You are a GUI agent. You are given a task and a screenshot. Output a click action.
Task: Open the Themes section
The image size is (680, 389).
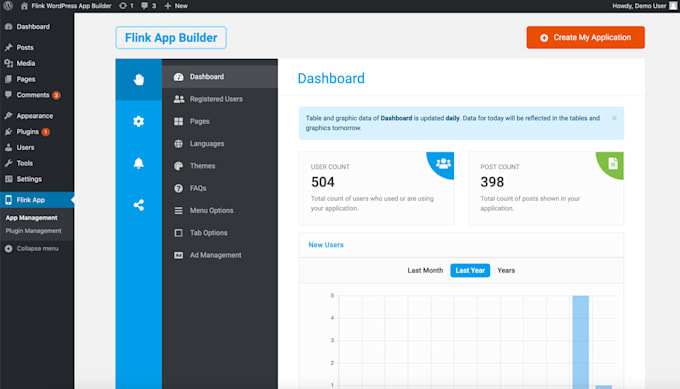click(220, 166)
